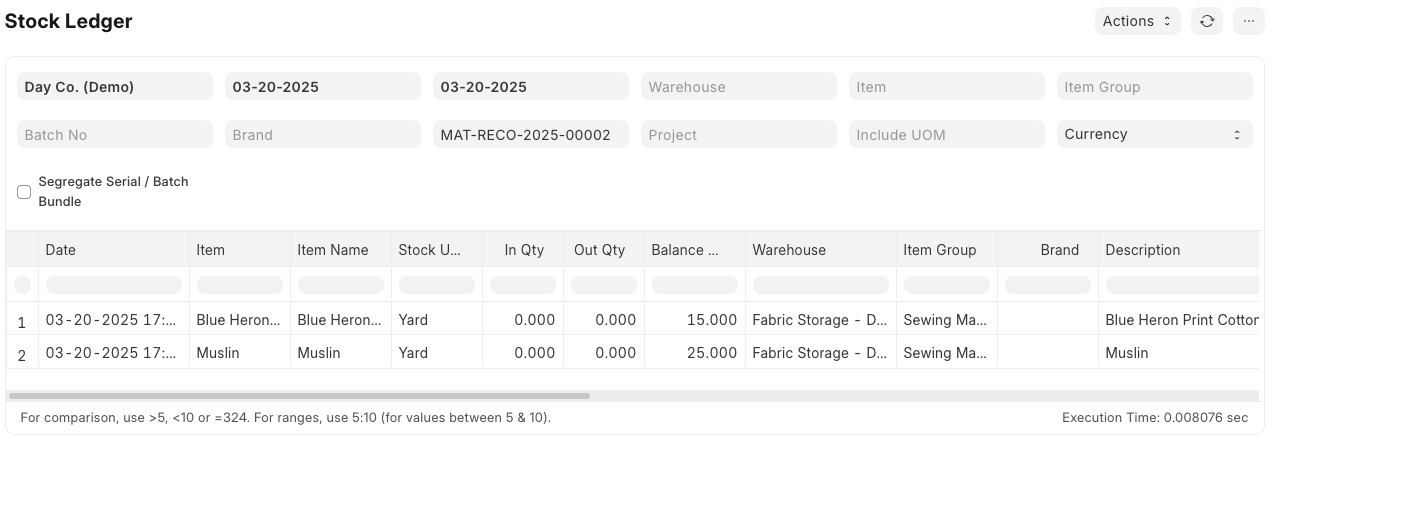Click the Brand filter field
1426x529 pixels.
coord(322,135)
